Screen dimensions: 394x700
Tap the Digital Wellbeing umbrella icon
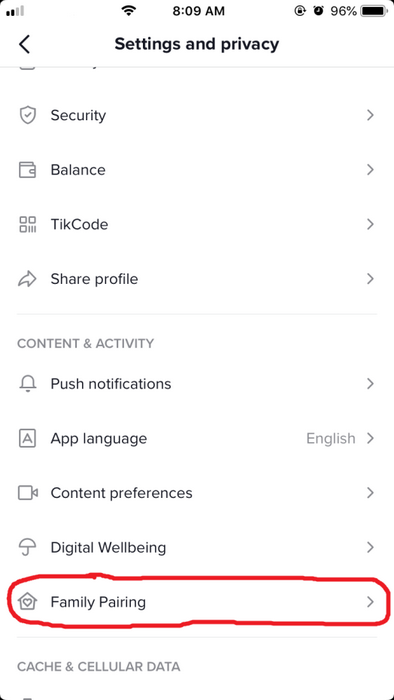pyautogui.click(x=27, y=548)
